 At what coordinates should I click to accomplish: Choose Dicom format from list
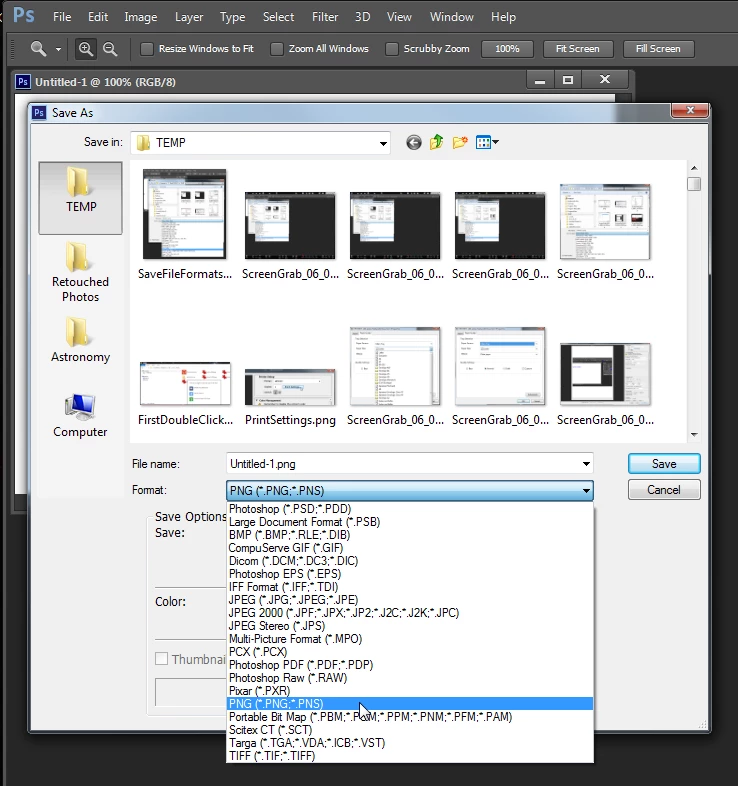[x=410, y=561]
